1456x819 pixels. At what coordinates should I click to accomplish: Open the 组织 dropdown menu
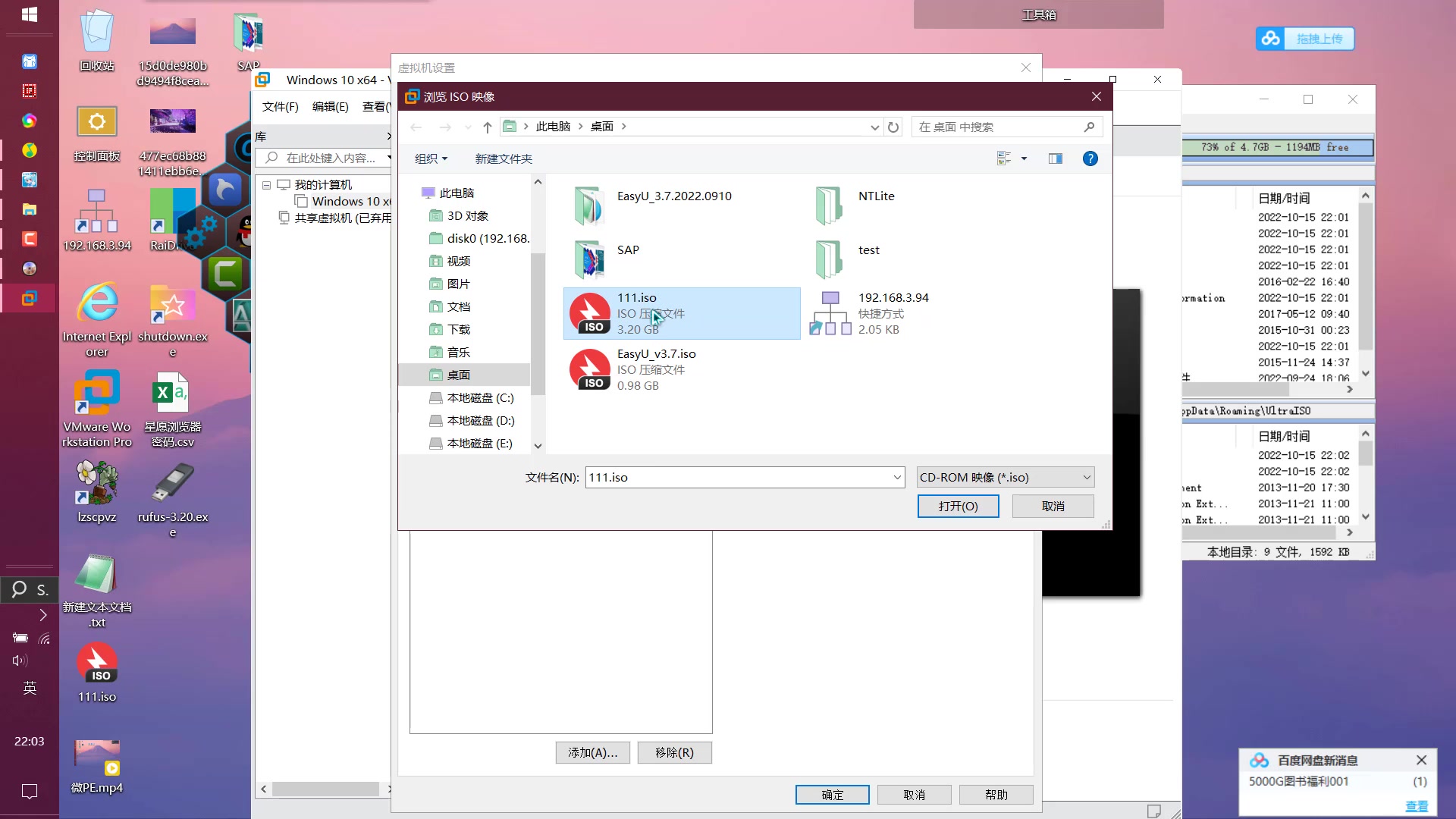pos(431,158)
